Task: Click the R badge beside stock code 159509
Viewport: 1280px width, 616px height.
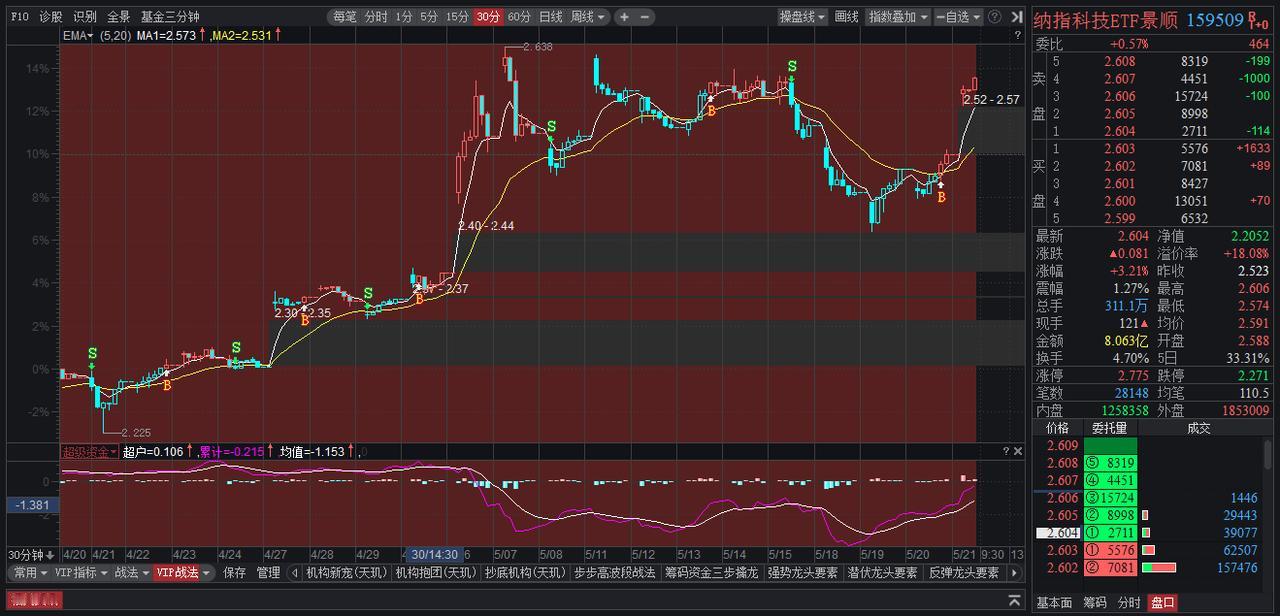Action: [x=1251, y=19]
